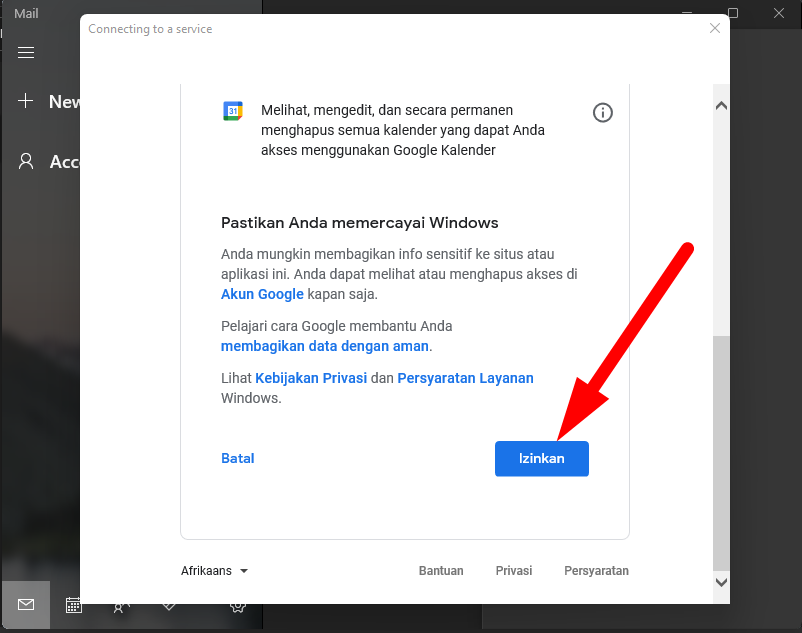Open the Kebijakan Privasi link
802x633 pixels.
point(311,378)
